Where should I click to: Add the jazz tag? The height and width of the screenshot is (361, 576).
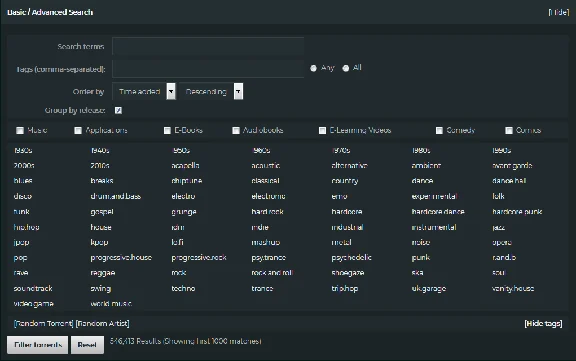[x=498, y=227]
